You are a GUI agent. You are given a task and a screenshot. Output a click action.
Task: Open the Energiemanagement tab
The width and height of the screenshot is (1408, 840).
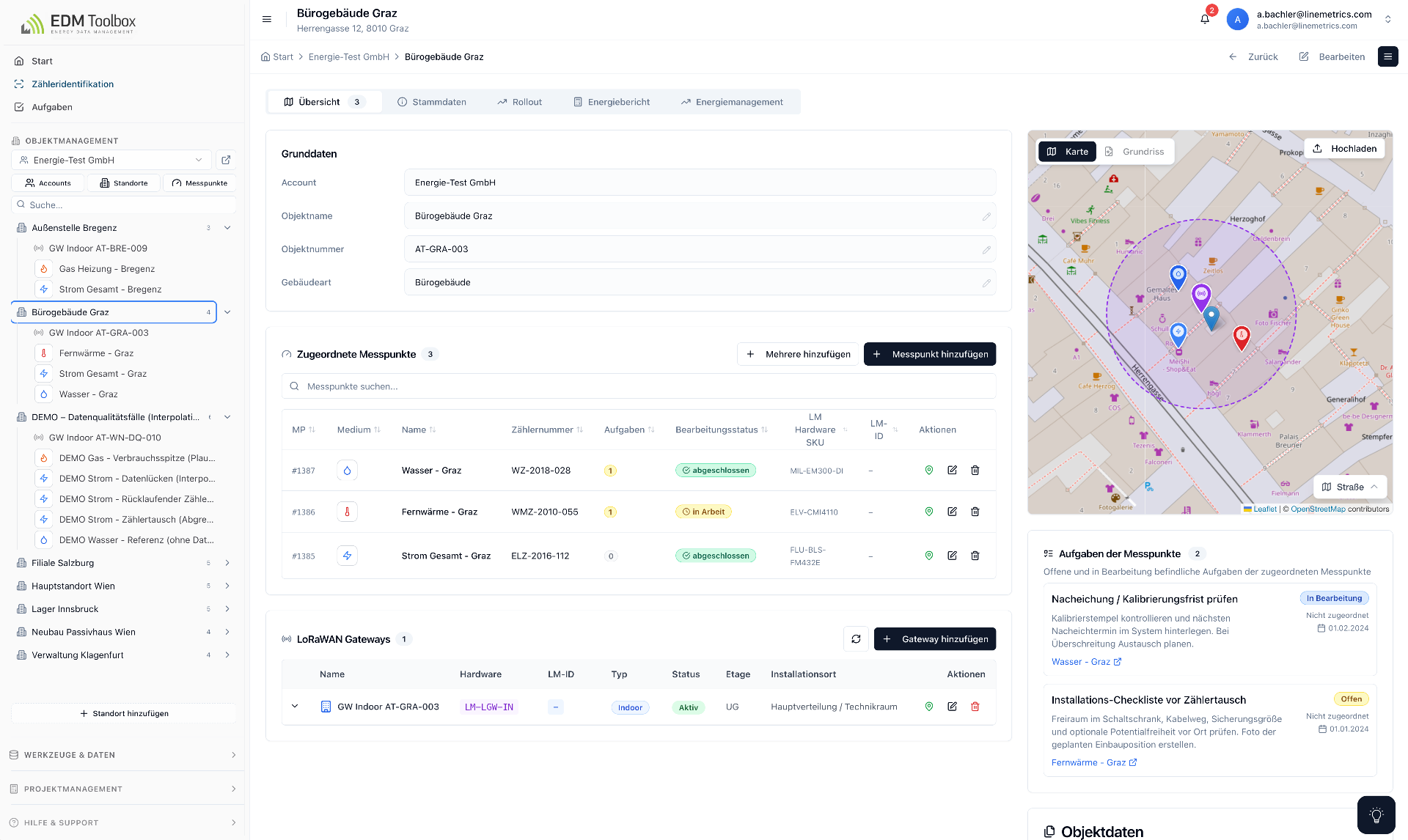pyautogui.click(x=732, y=102)
